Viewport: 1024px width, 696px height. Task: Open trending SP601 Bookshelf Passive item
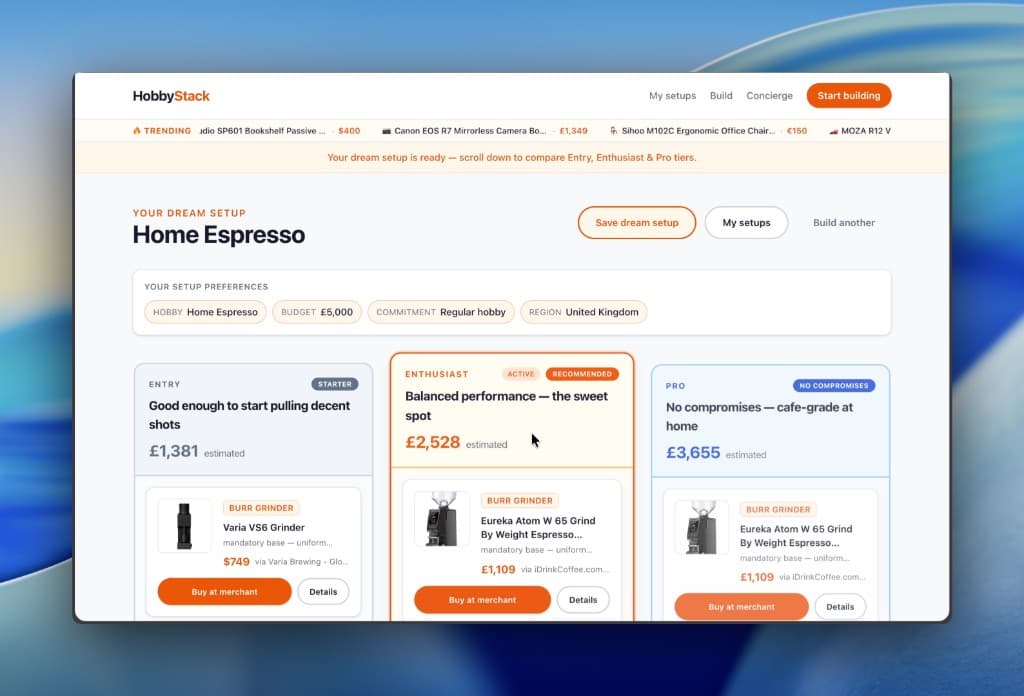(280, 131)
